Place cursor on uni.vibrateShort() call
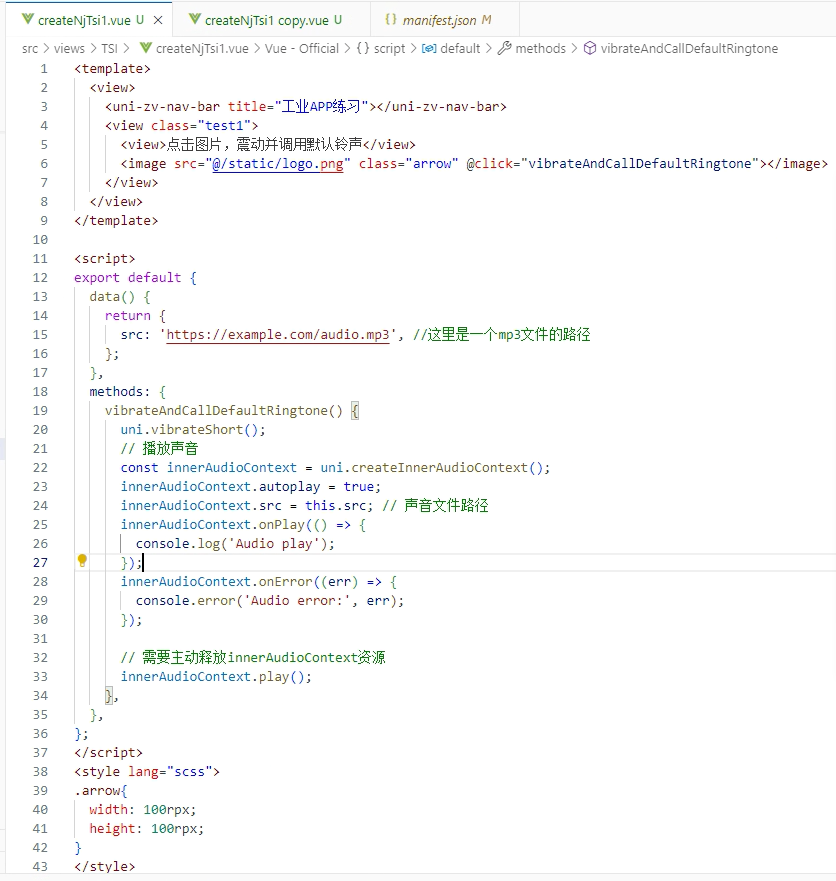This screenshot has height=881, width=836. click(x=193, y=430)
